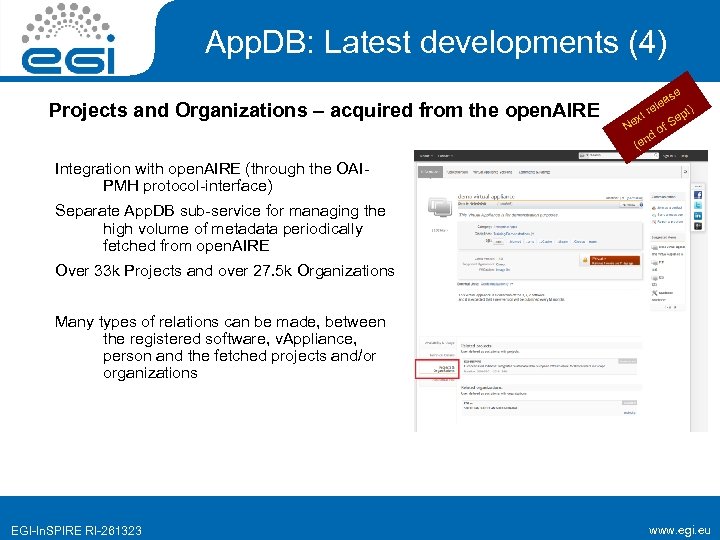Click the Related projects heading
This screenshot has height=540, width=720.
coord(476,345)
